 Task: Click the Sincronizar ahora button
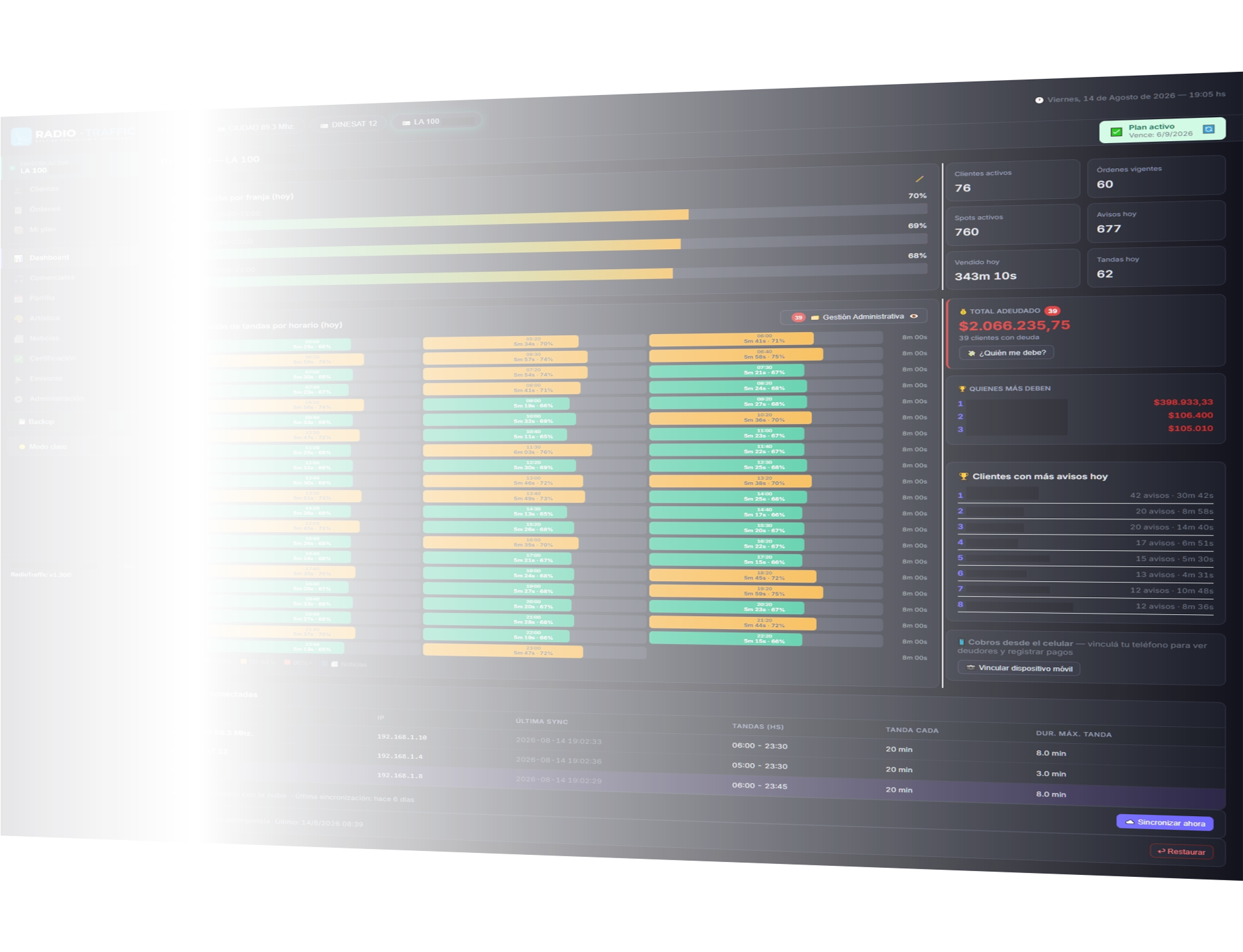click(x=1165, y=823)
